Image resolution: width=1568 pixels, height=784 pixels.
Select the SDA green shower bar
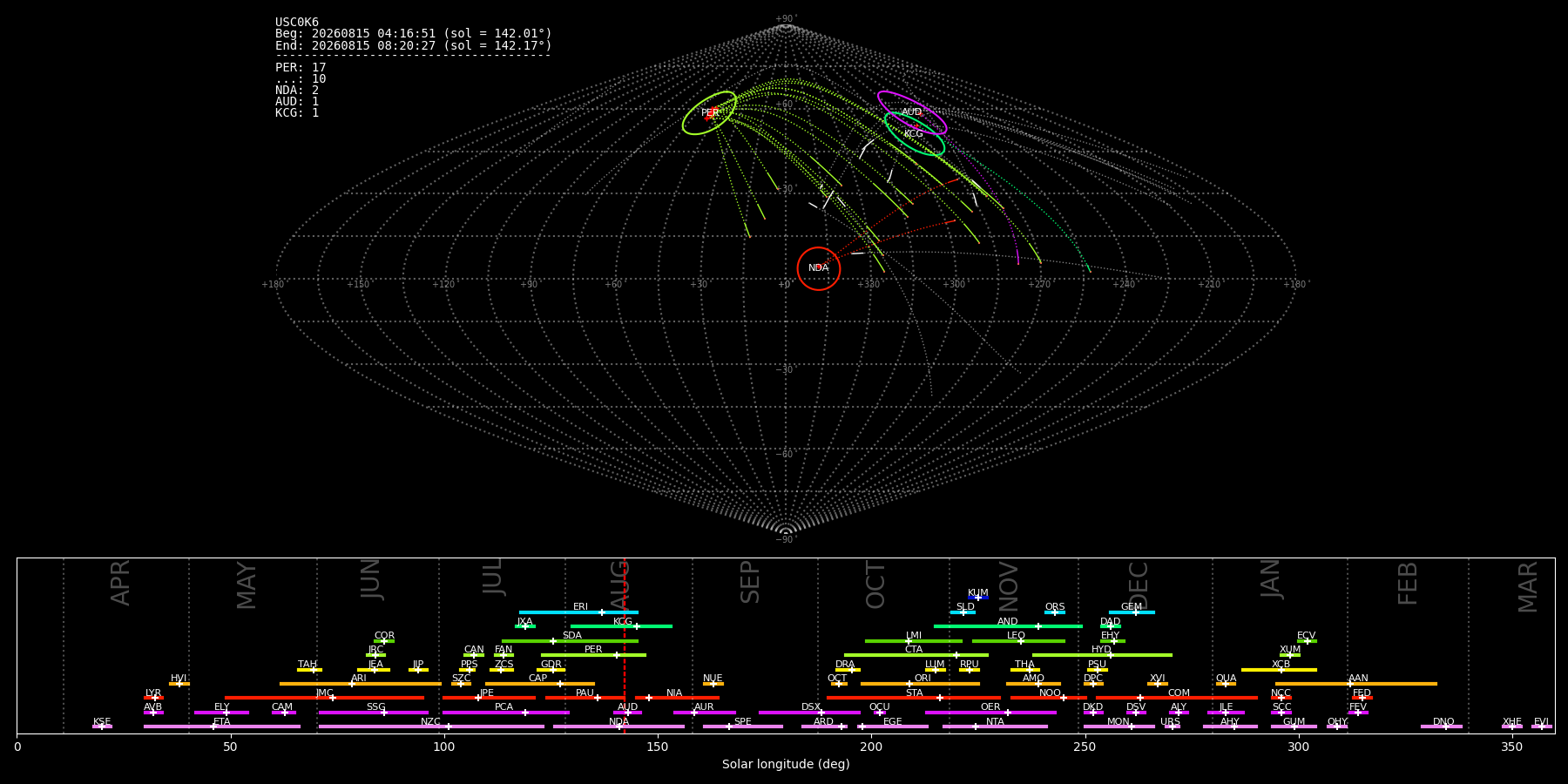pyautogui.click(x=570, y=641)
